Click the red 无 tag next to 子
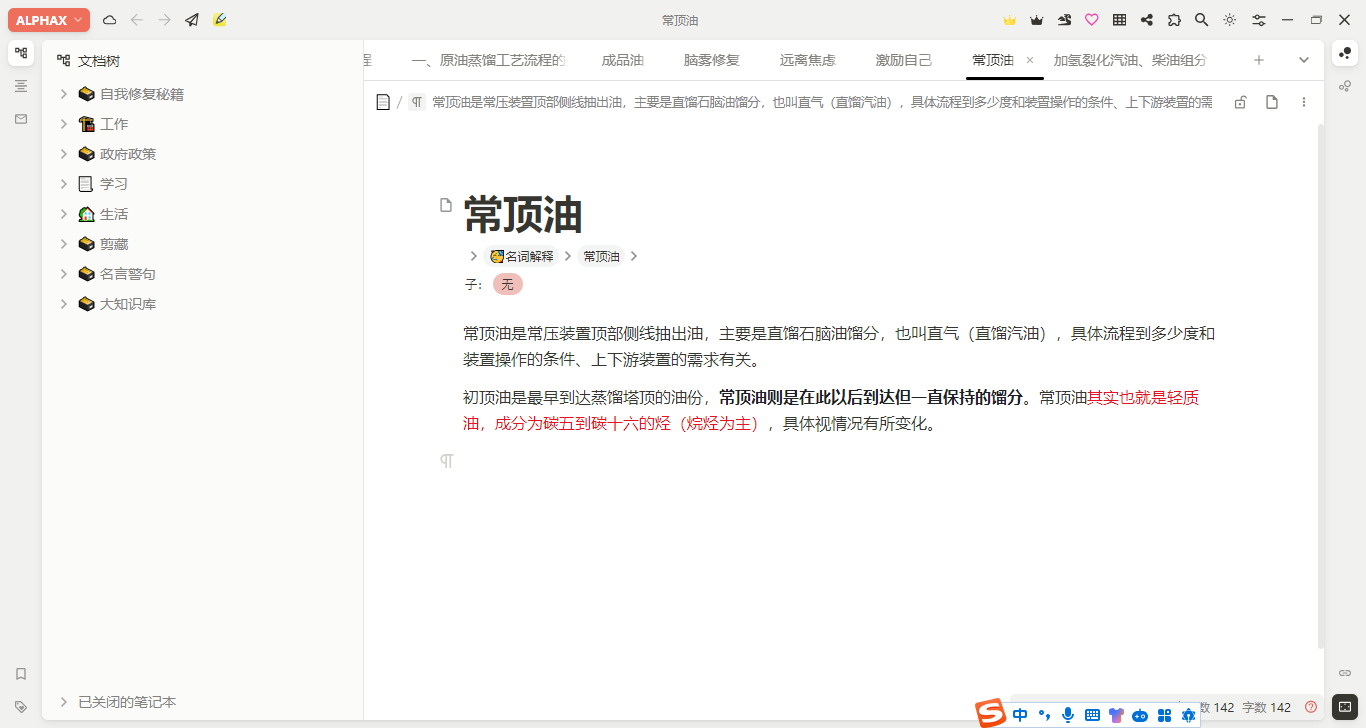The image size is (1366, 728). tap(507, 284)
